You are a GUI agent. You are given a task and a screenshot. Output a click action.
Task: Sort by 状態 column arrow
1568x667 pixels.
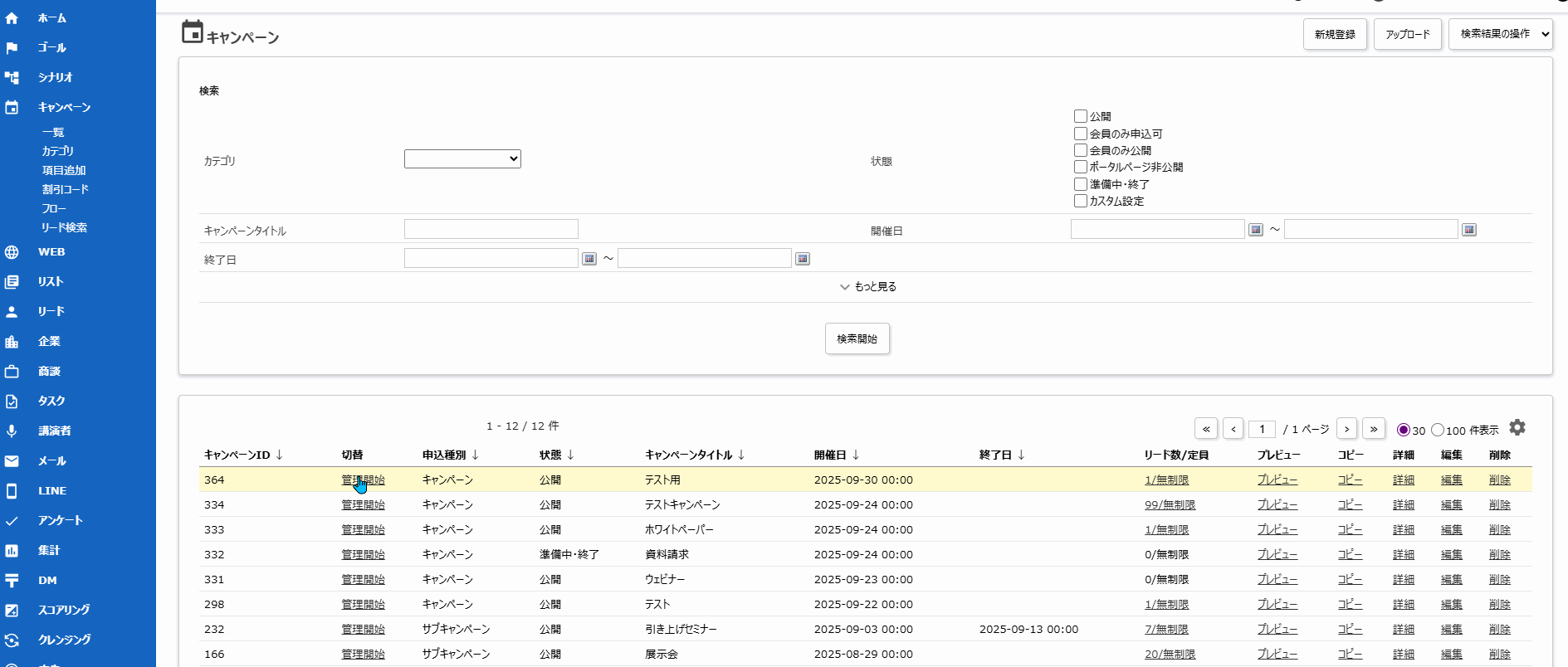pyautogui.click(x=570, y=455)
